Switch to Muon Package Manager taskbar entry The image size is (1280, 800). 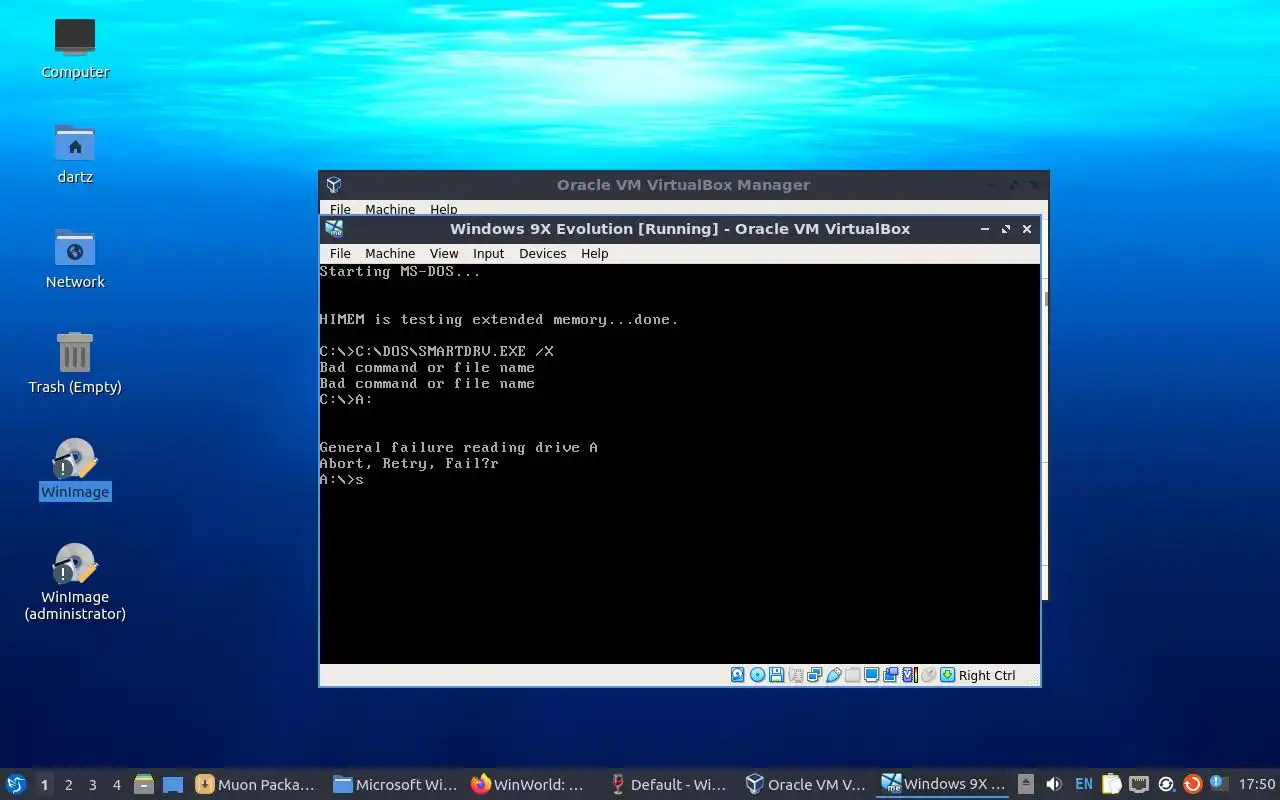coord(256,785)
